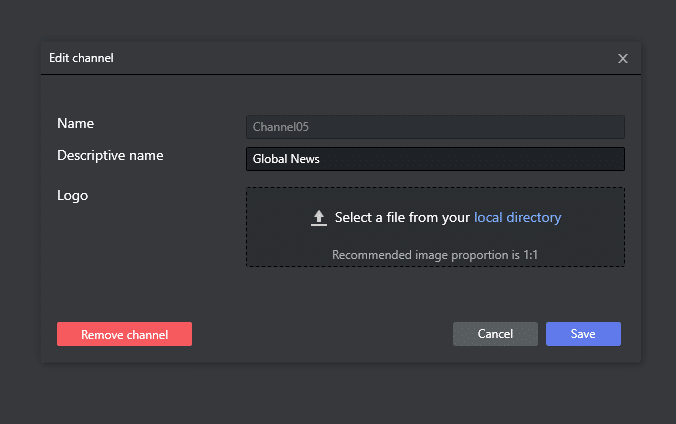
Task: Click the Descriptive name label
Action: [x=110, y=155]
